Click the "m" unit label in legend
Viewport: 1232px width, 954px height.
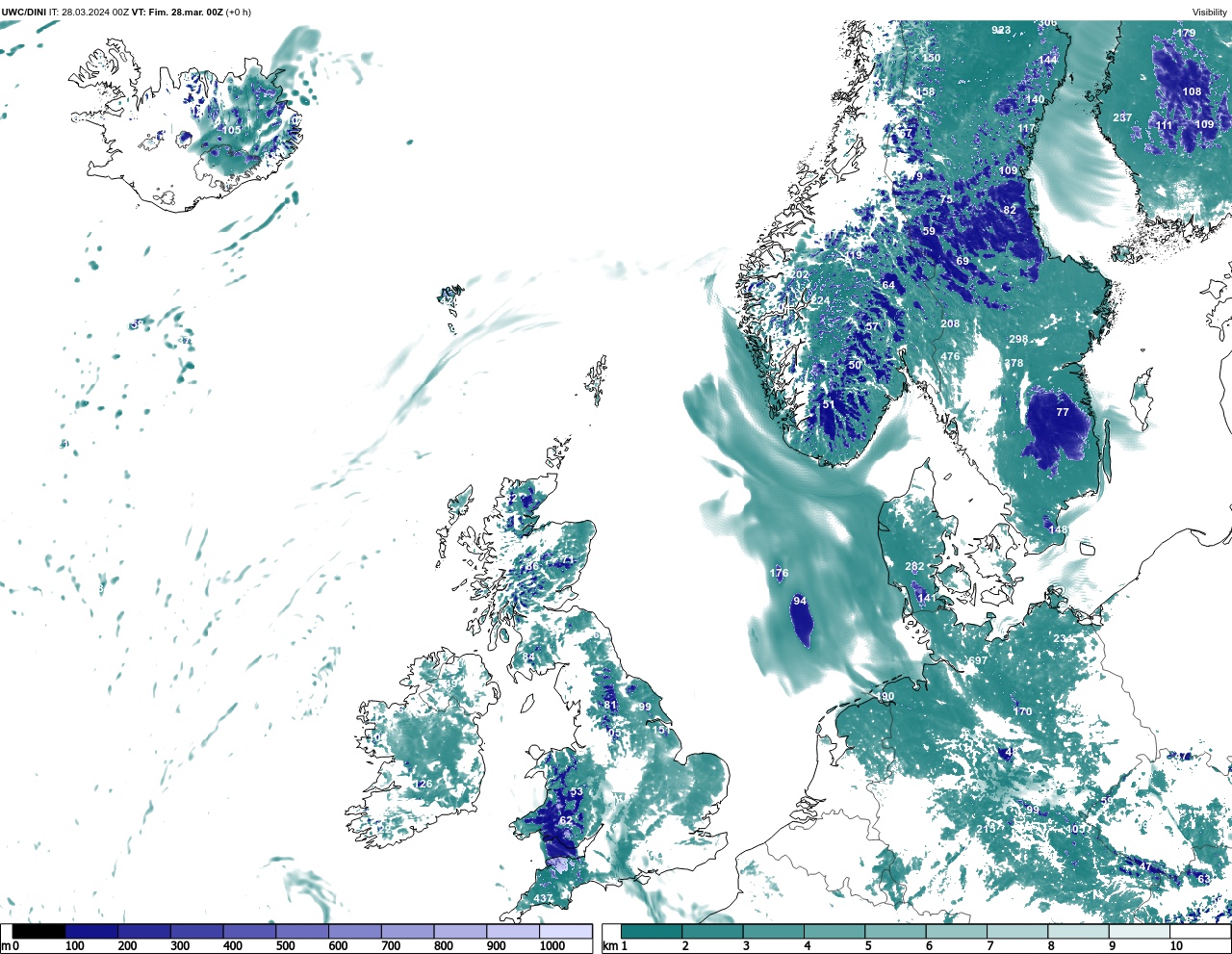pyautogui.click(x=6, y=946)
